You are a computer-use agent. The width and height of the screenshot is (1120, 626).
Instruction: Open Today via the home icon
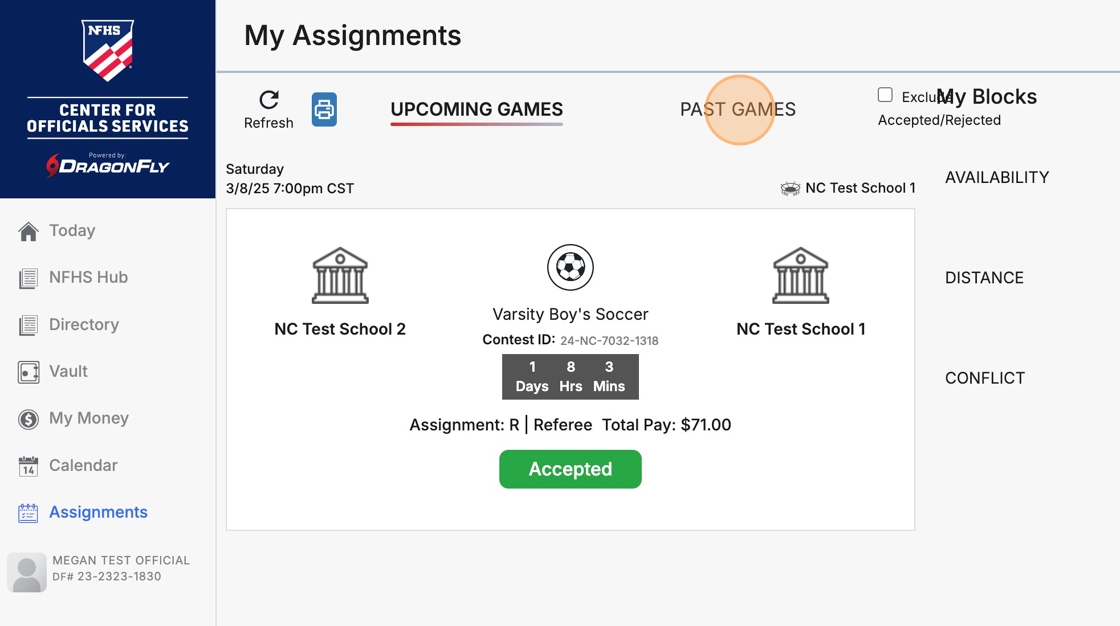coord(28,231)
